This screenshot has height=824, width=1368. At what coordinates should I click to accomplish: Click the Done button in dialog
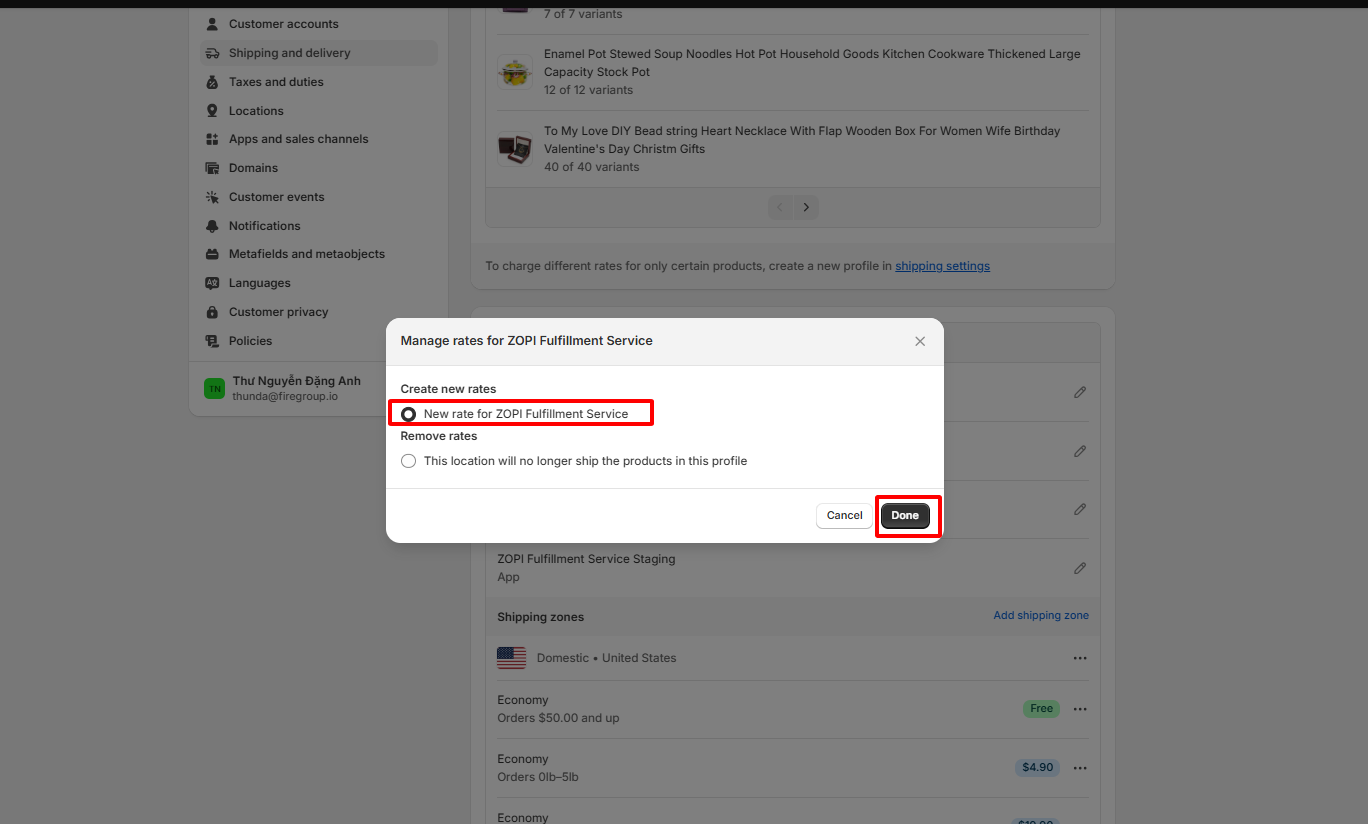tap(905, 516)
